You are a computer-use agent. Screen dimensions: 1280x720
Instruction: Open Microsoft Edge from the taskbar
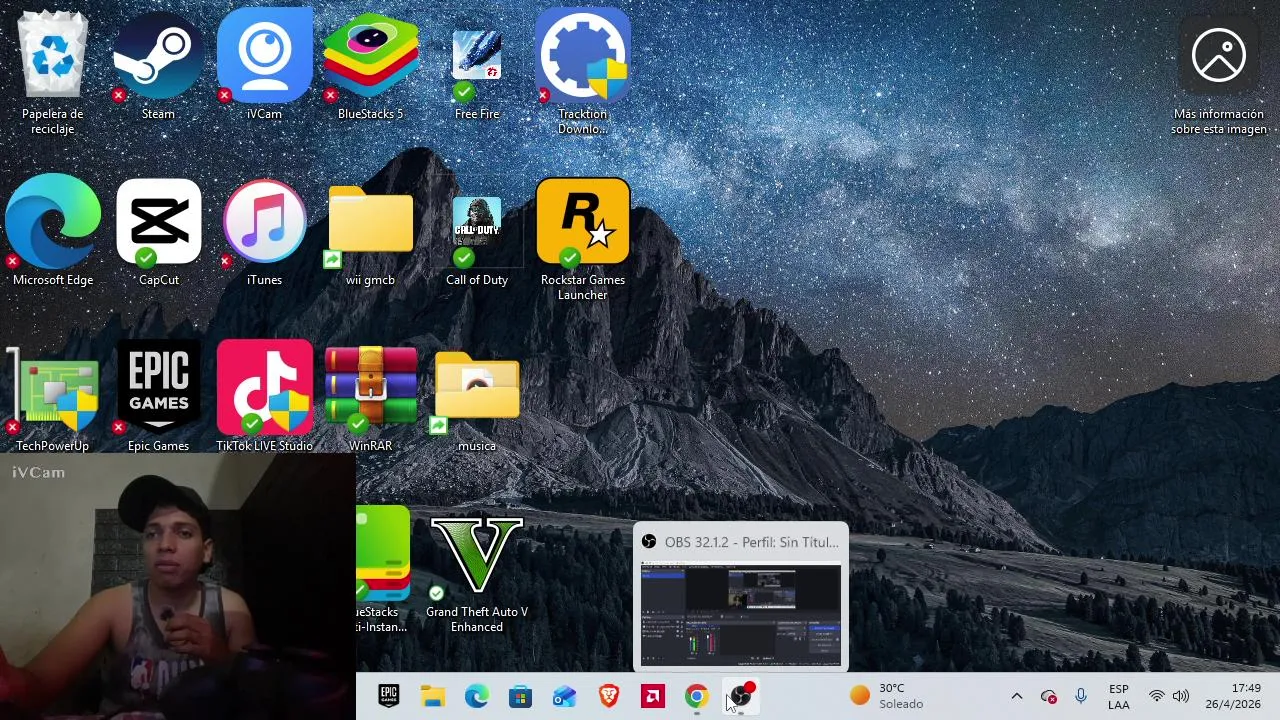(x=477, y=696)
